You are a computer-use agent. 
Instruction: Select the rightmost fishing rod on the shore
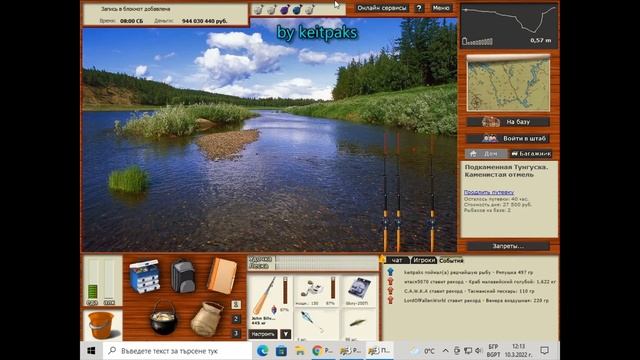click(x=432, y=192)
